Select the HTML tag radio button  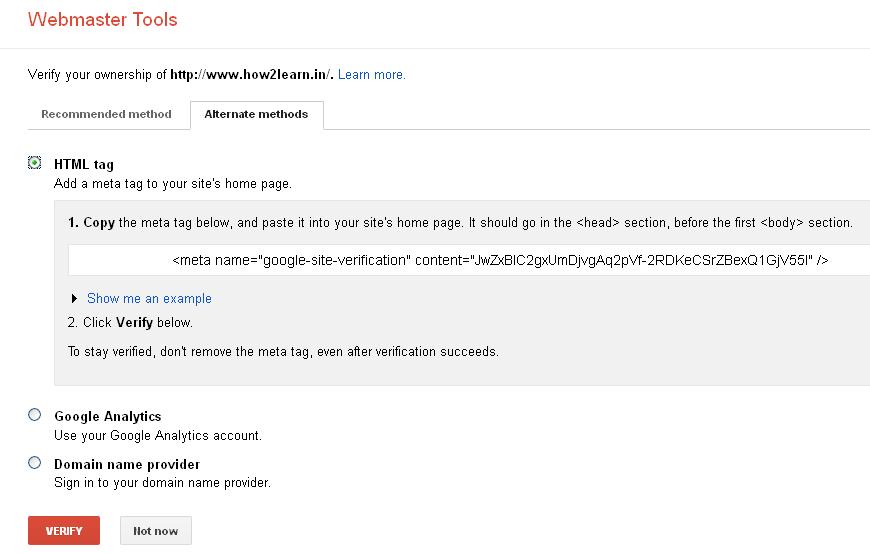[34, 163]
